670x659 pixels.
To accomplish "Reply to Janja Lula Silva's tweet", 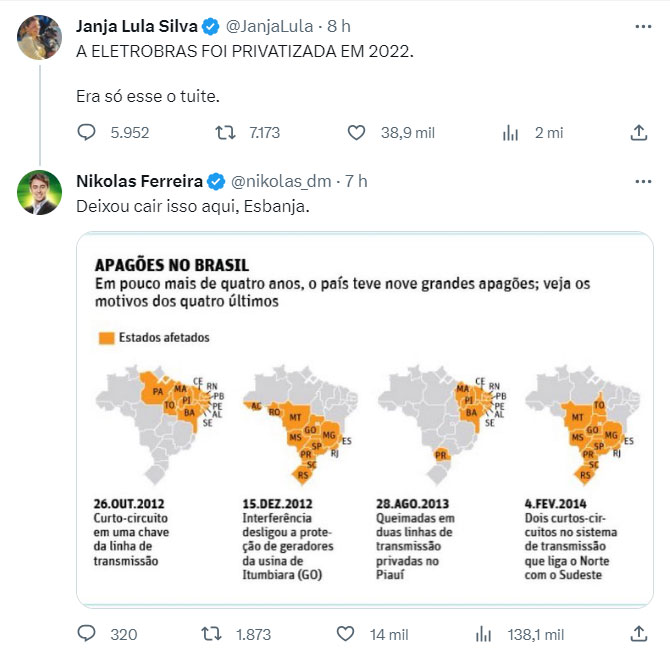I will tap(87, 133).
